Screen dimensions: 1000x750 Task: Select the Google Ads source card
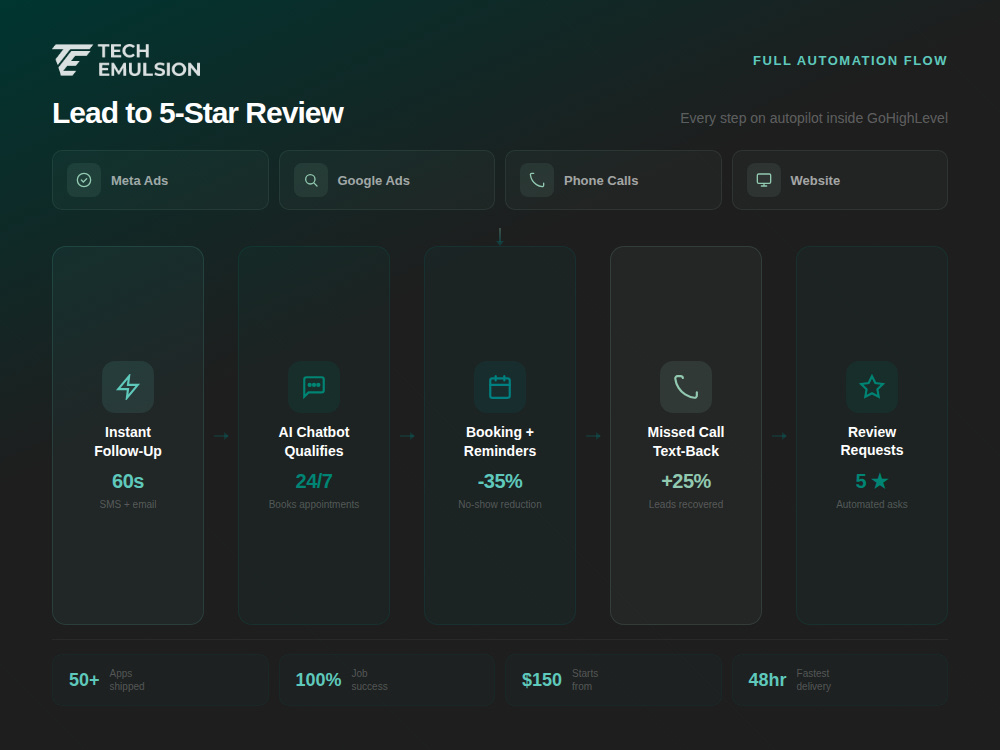coord(386,180)
